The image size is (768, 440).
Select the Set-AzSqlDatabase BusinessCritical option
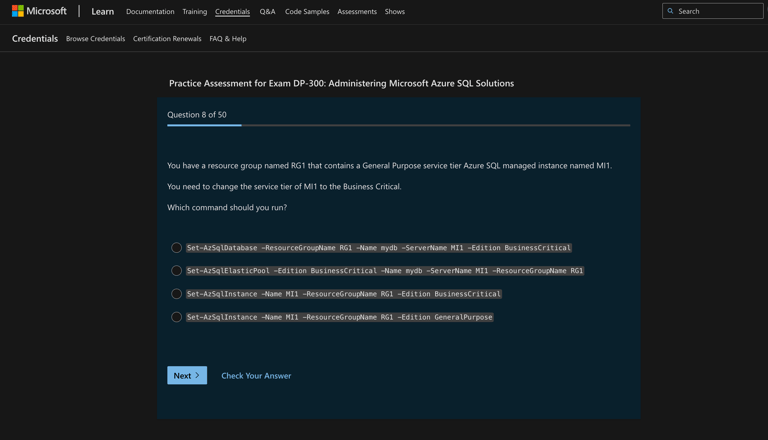(177, 248)
